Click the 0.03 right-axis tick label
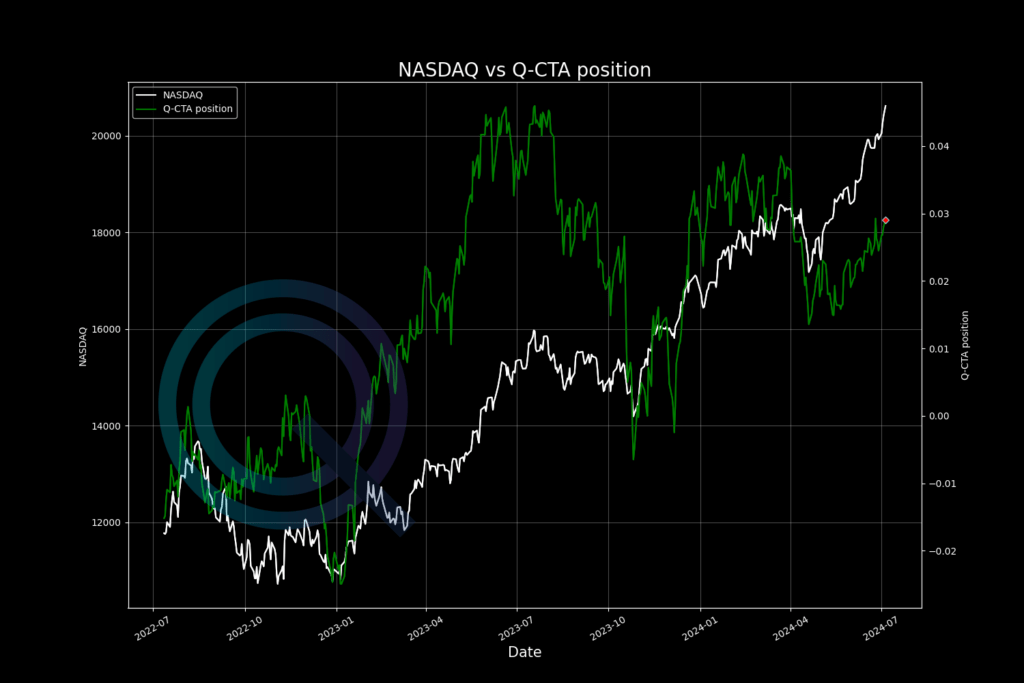Viewport: 1024px width, 683px height. pos(939,214)
